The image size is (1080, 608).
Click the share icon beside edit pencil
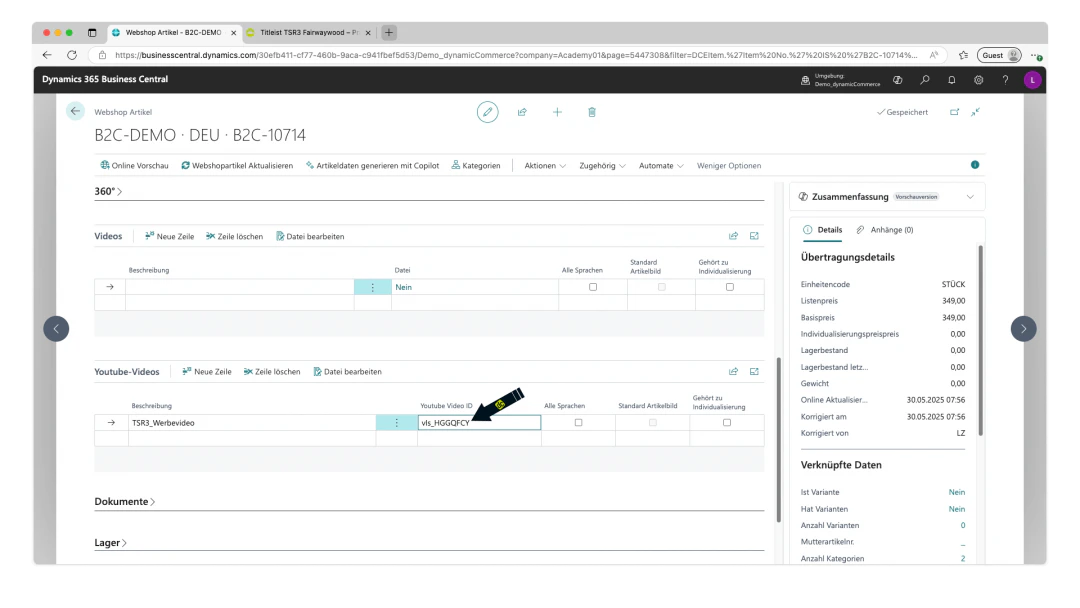(x=522, y=112)
